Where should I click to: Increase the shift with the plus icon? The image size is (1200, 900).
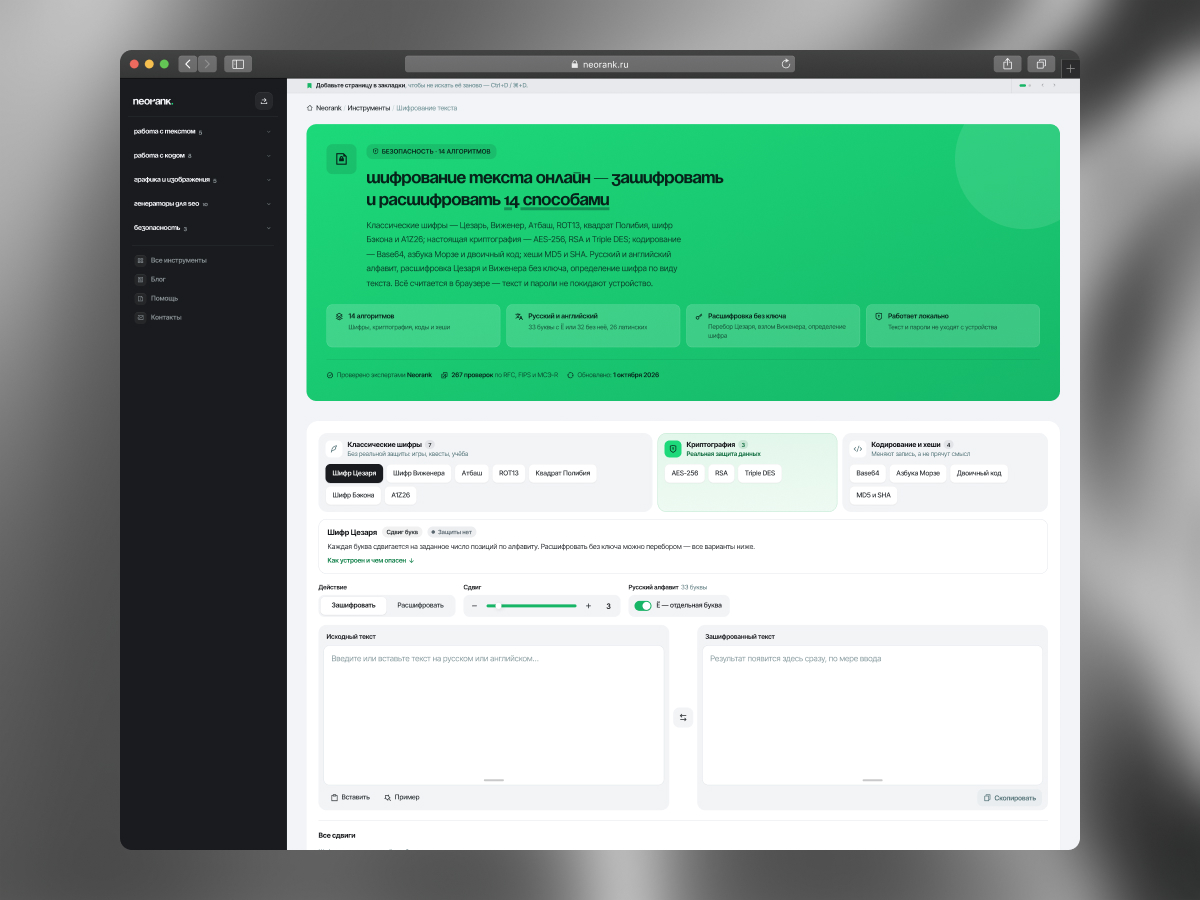(588, 606)
